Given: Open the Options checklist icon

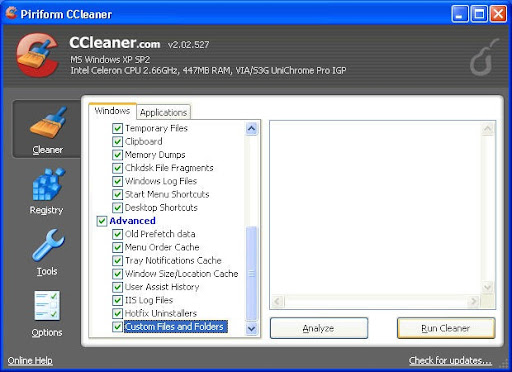Looking at the screenshot, I should tap(47, 305).
